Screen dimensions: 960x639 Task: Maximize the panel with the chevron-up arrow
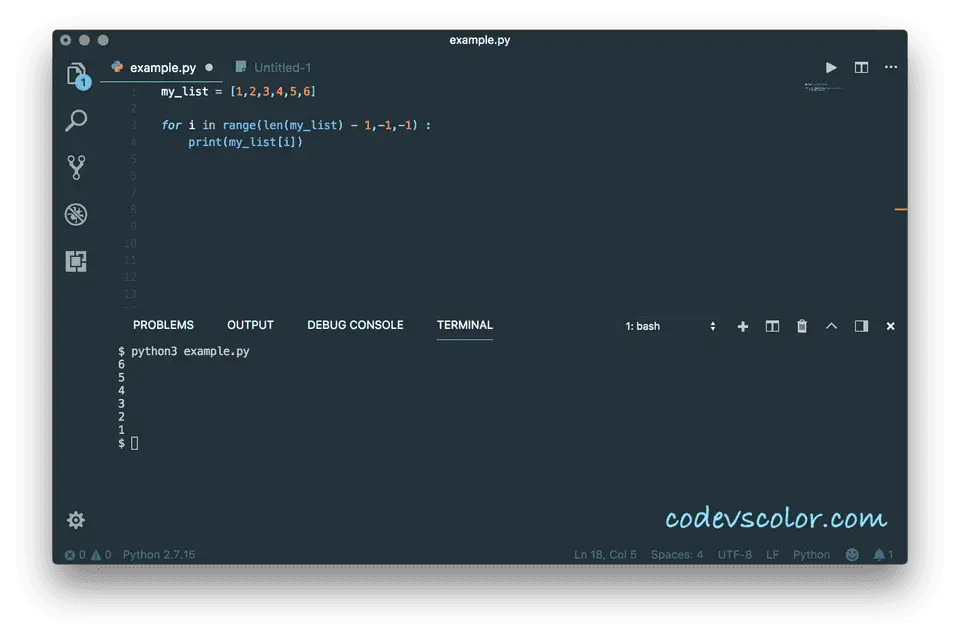click(831, 326)
